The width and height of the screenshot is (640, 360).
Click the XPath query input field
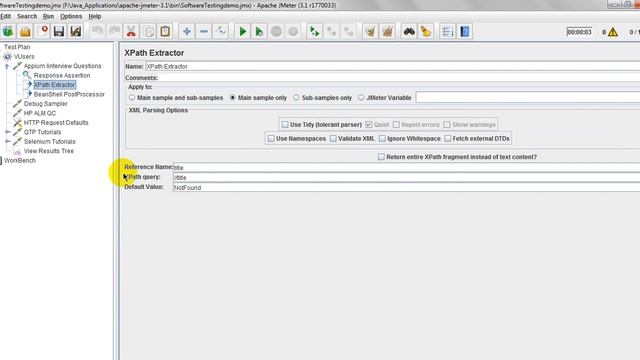(406, 178)
